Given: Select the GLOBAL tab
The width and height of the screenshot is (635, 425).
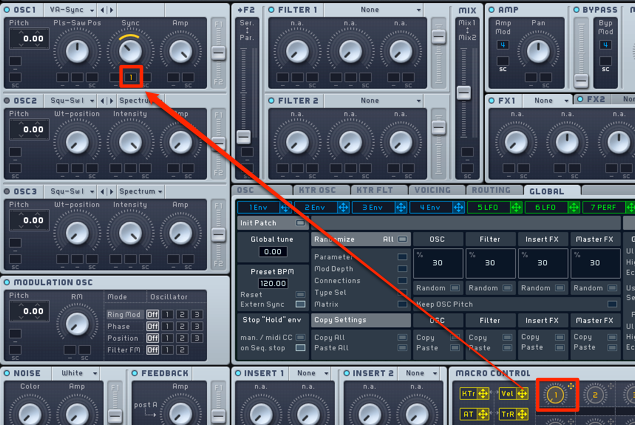Looking at the screenshot, I should 552,190.
